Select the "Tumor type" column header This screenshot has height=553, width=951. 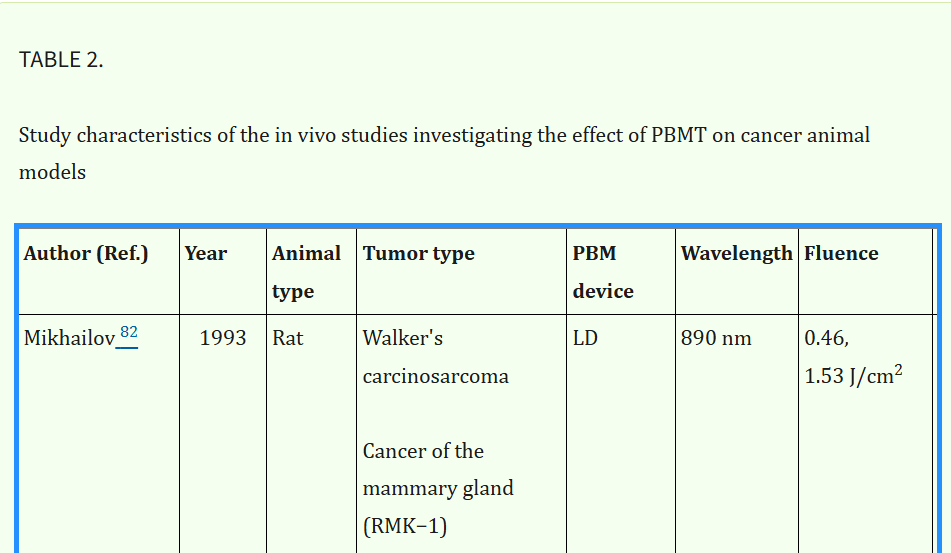(419, 254)
